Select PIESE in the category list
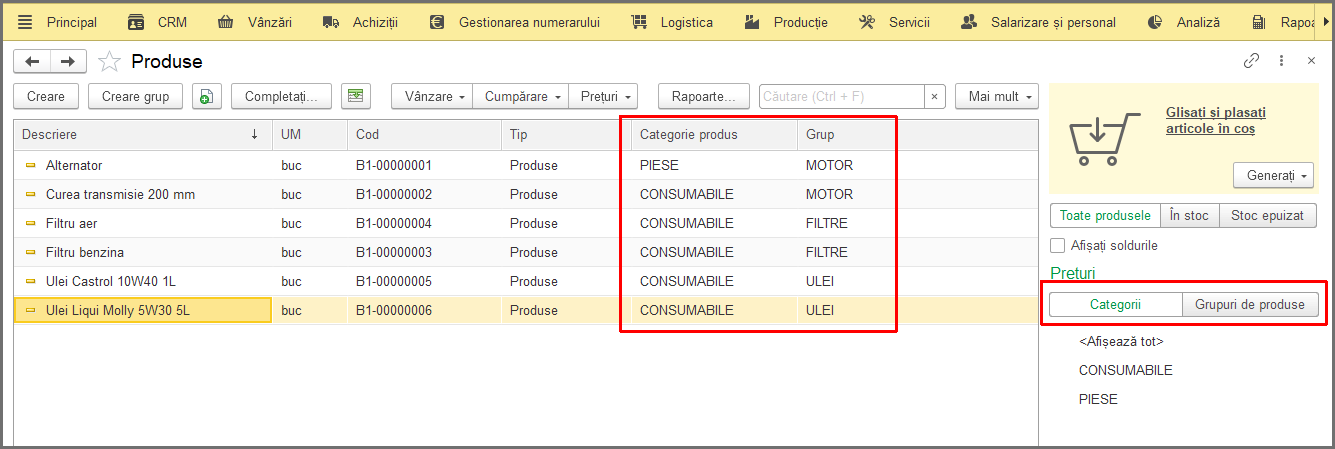The height and width of the screenshot is (449, 1335). coord(1098,399)
